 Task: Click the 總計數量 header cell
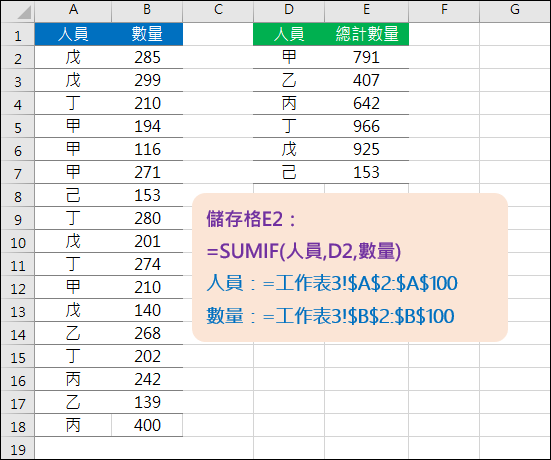click(x=367, y=34)
